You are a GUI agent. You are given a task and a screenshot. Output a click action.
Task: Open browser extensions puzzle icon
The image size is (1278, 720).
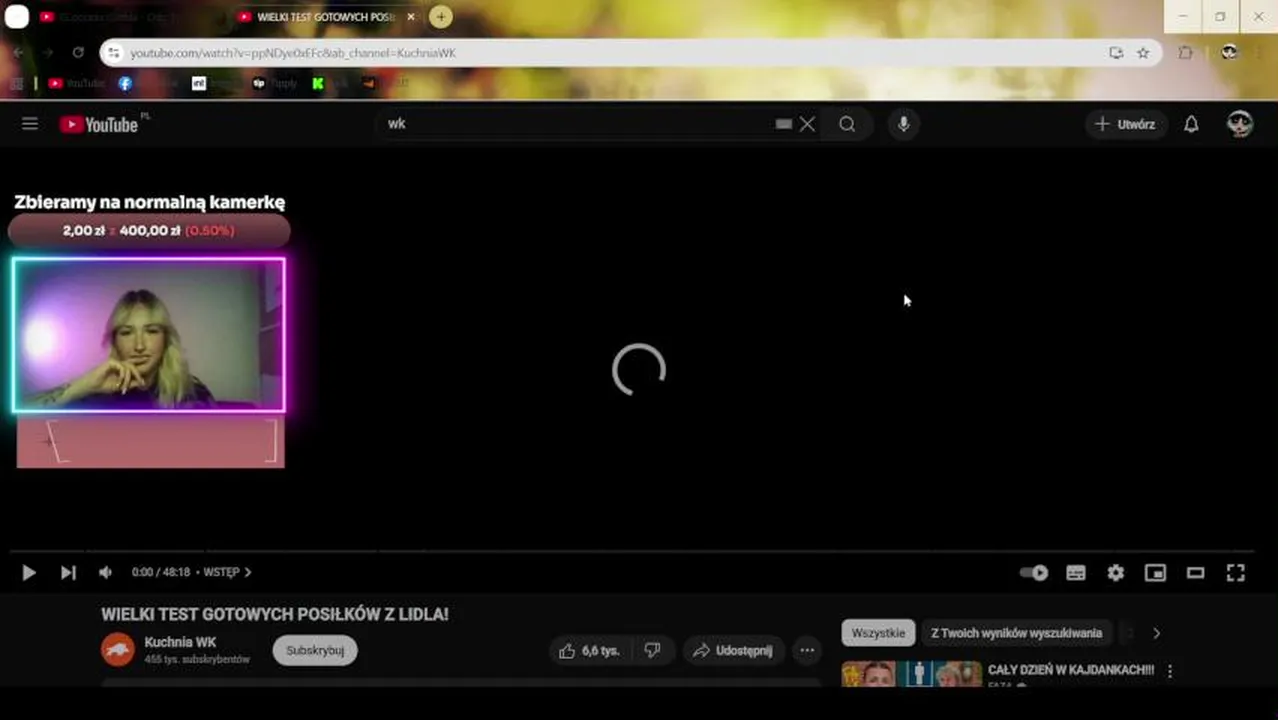(1186, 52)
